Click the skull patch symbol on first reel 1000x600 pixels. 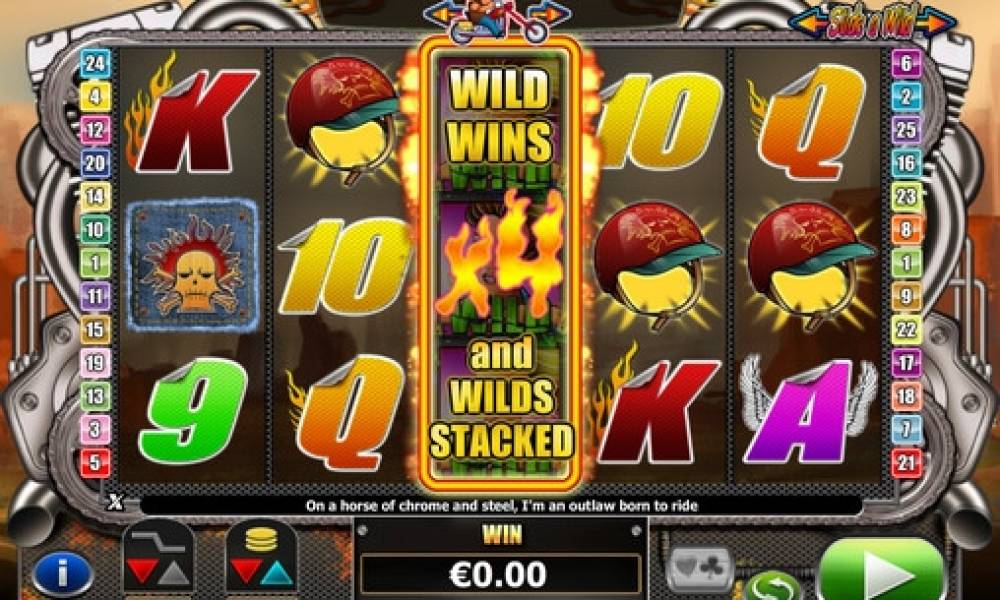(x=193, y=265)
